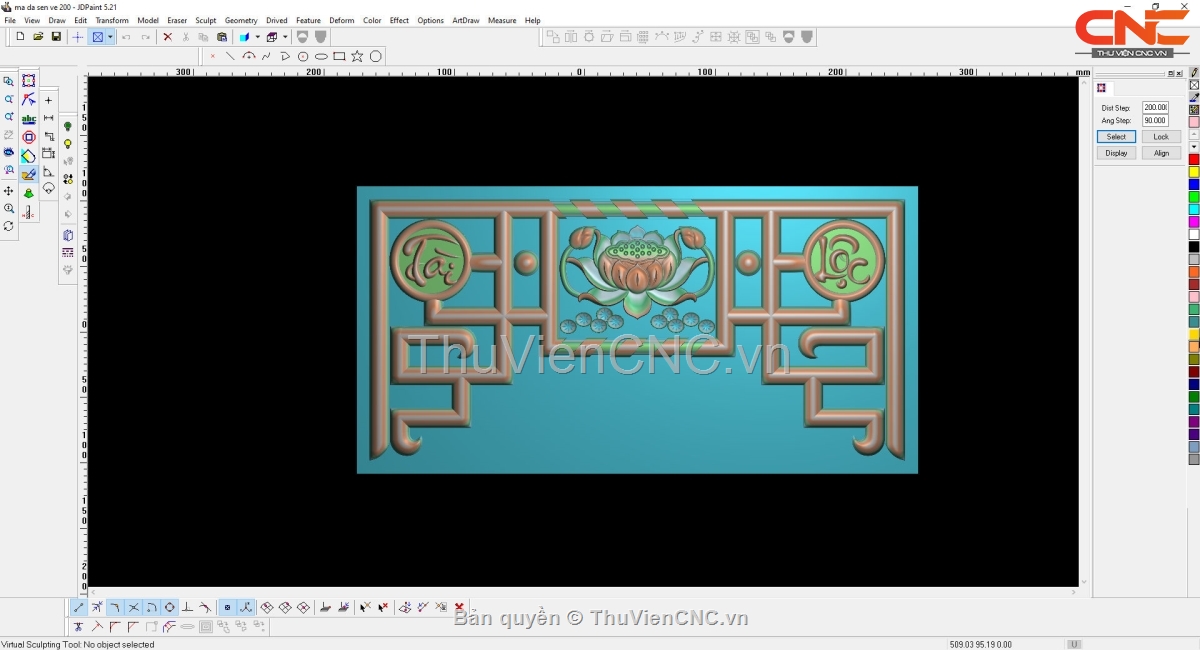Toggle the circle center snap button
This screenshot has height=650, width=1200.
pos(170,607)
